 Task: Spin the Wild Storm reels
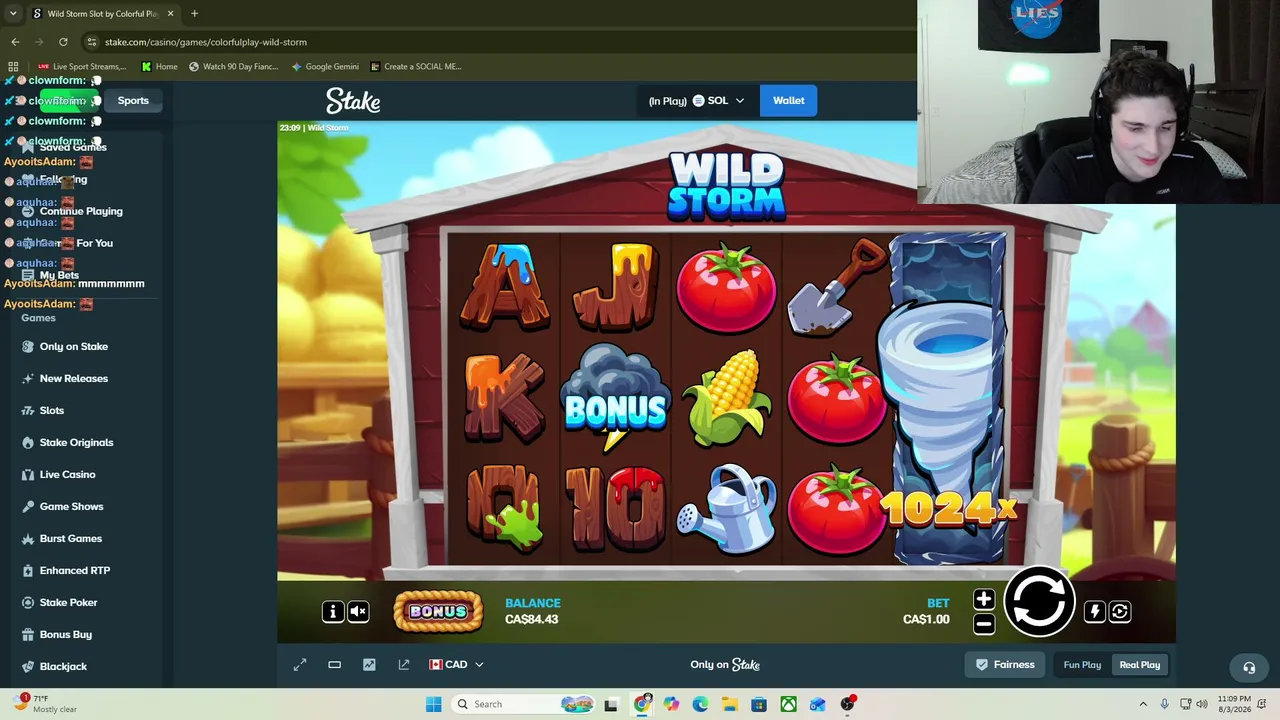(x=1039, y=602)
